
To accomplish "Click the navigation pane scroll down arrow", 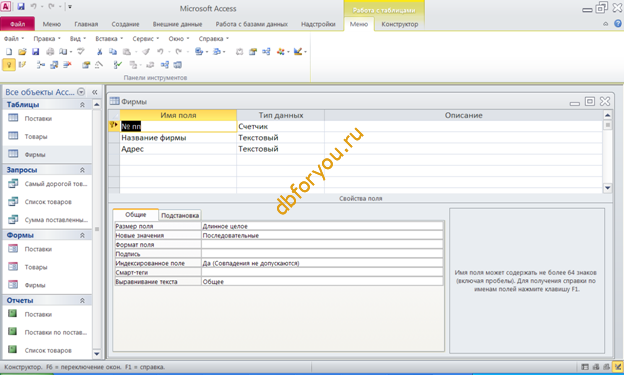I will click(97, 353).
